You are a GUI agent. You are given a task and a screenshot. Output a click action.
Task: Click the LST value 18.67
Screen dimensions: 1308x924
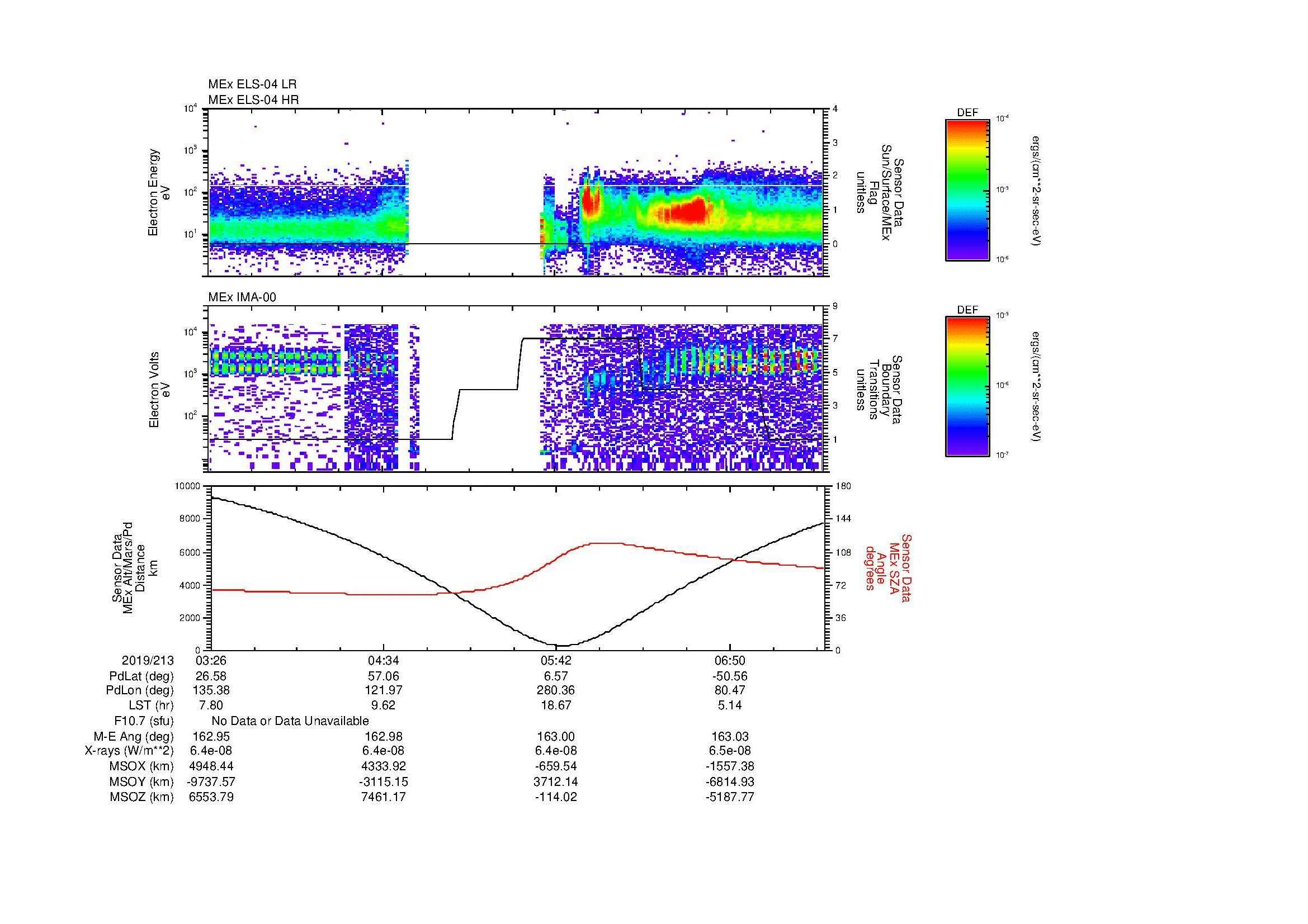pyautogui.click(x=556, y=706)
